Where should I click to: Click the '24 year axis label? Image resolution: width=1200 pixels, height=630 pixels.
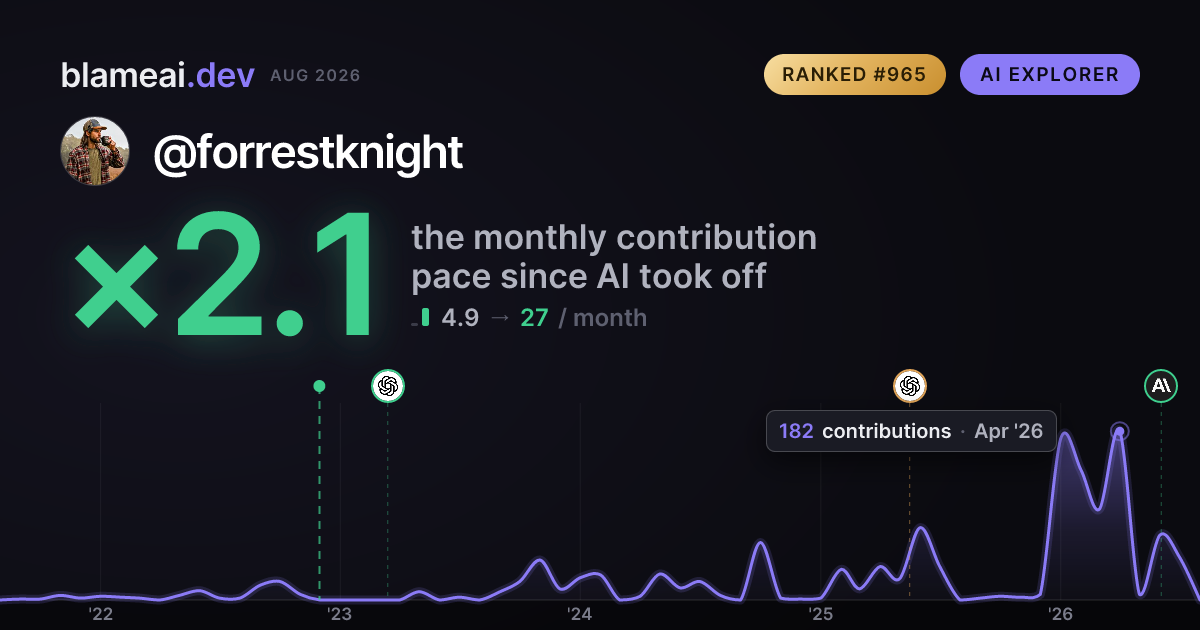tap(580, 613)
